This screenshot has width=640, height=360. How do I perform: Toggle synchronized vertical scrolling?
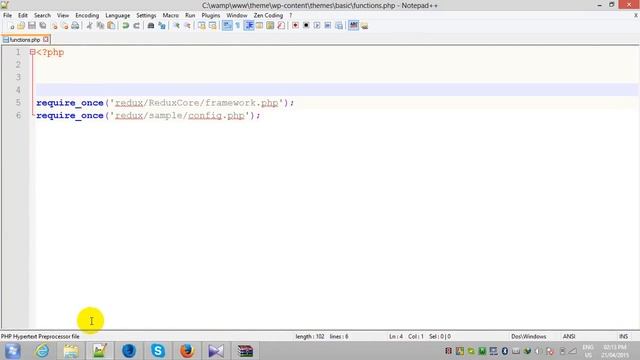tap(202, 26)
